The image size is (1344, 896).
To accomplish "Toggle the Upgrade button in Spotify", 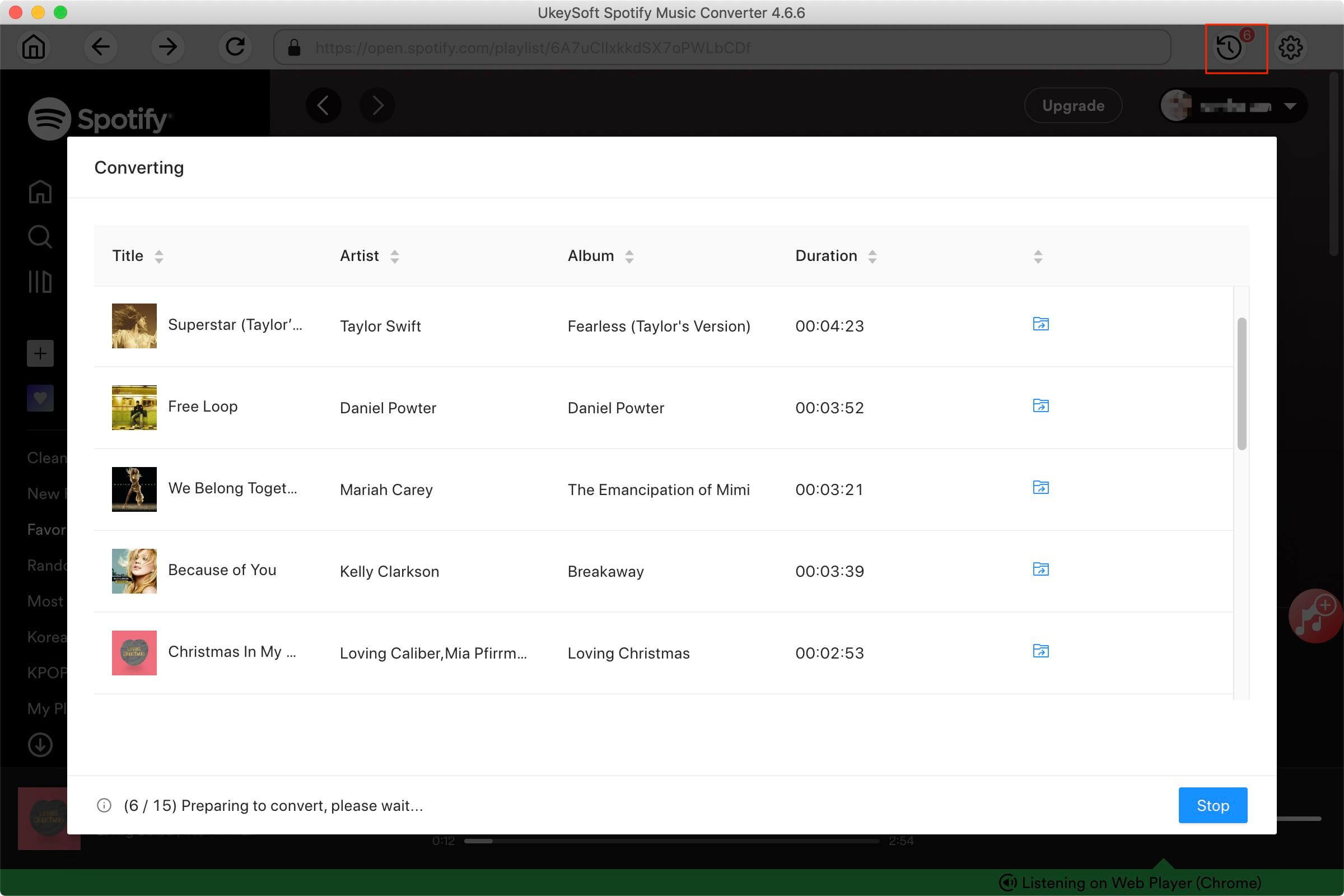I will pos(1073,104).
